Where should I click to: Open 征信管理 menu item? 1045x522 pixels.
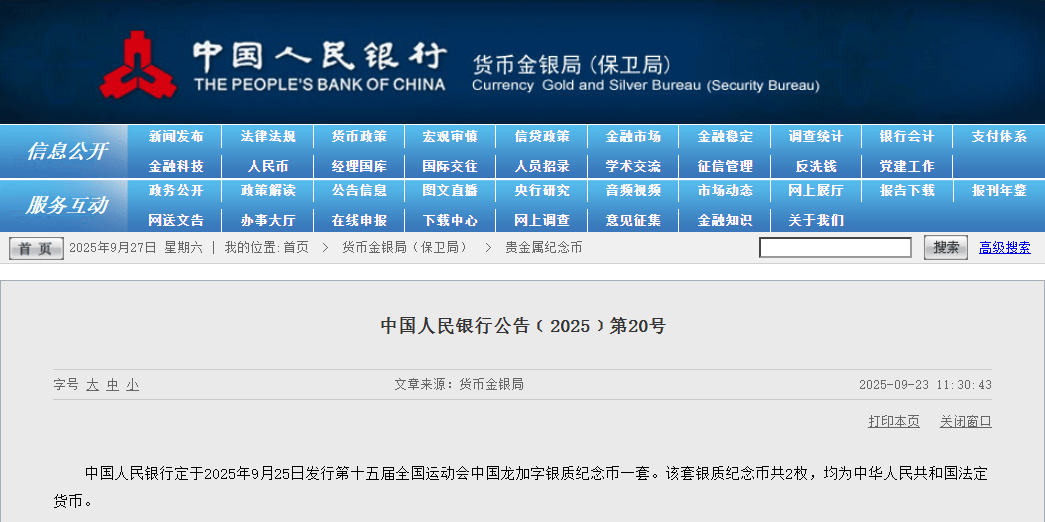[x=725, y=166]
